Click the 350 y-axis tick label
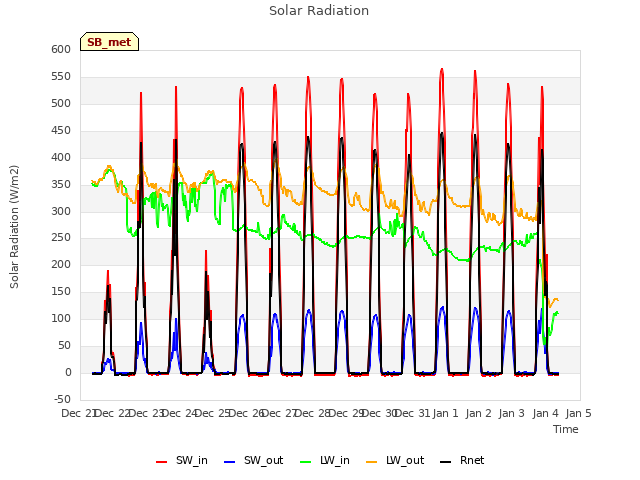 [x=61, y=184]
